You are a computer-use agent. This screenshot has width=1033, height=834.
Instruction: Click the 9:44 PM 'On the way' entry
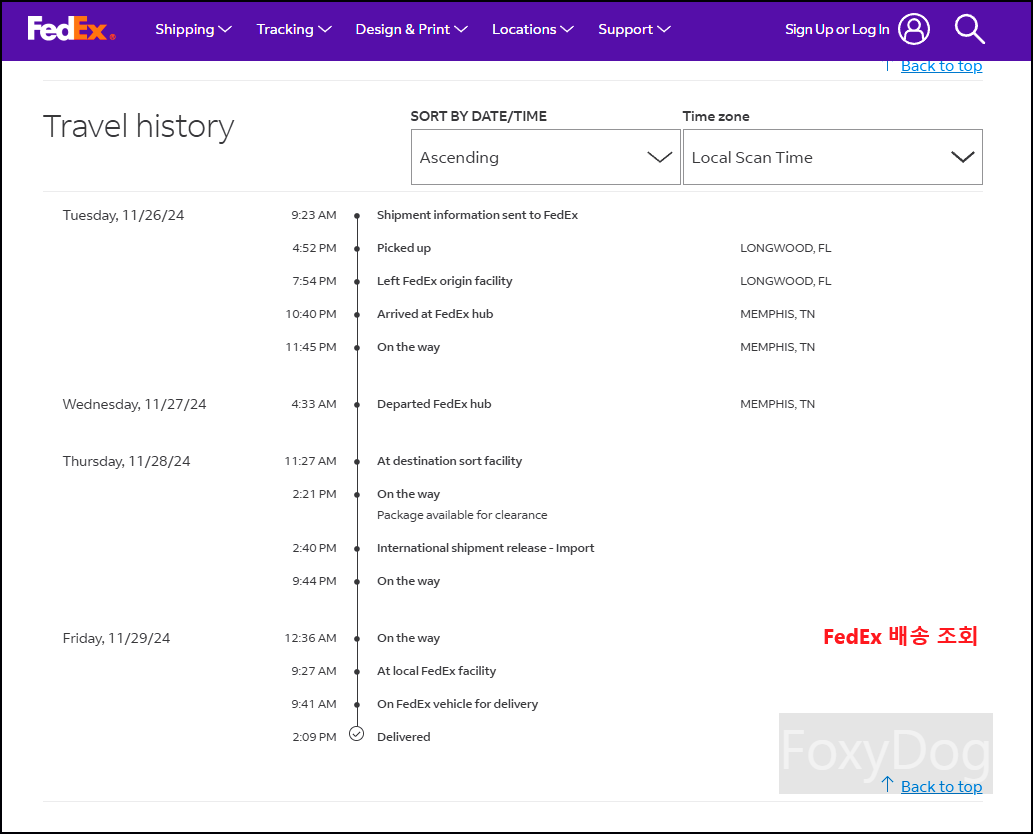pyautogui.click(x=408, y=580)
